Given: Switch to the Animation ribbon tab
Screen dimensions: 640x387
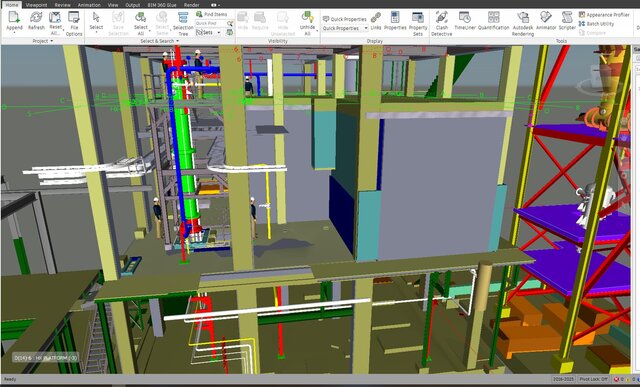Looking at the screenshot, I should click(89, 5).
